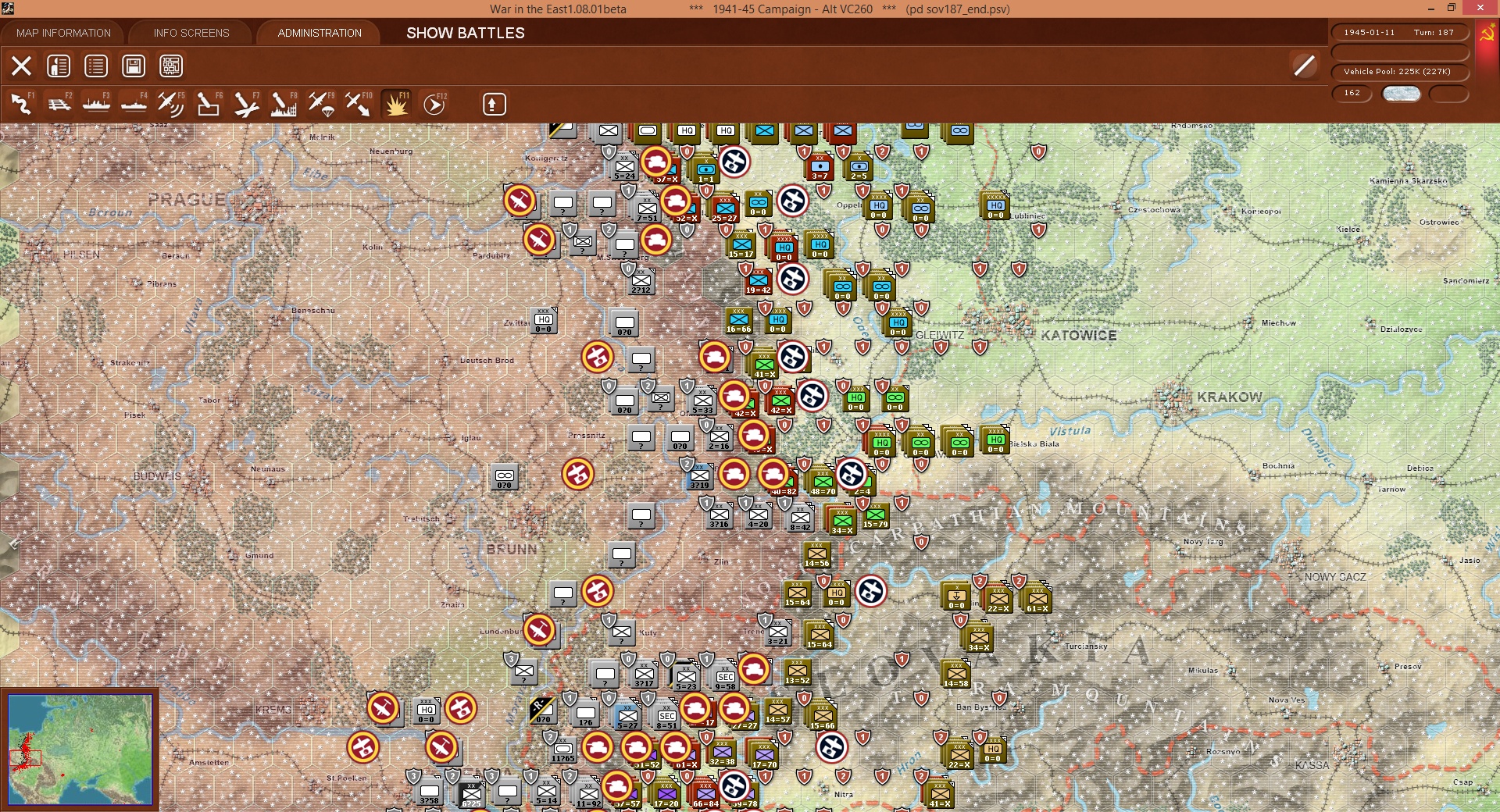Click the X exit icon in Administration toolbar
The image size is (1500, 812).
(21, 66)
